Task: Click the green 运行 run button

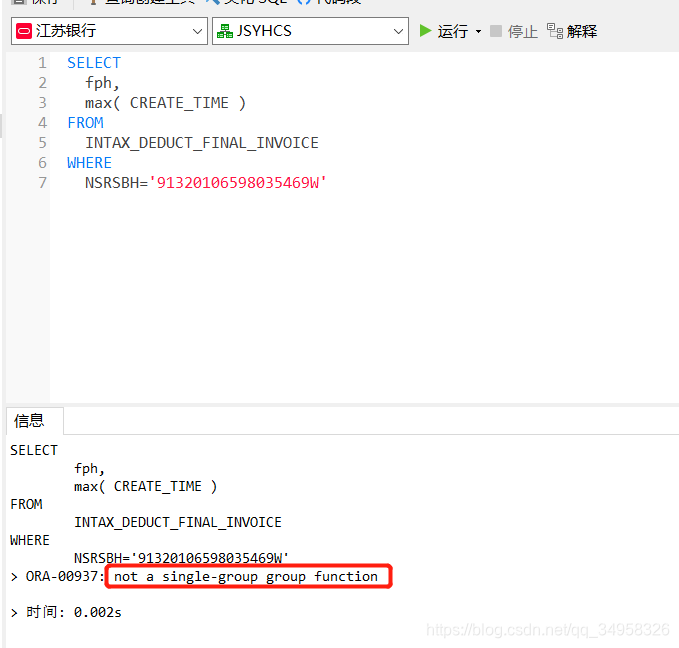Action: pyautogui.click(x=443, y=31)
